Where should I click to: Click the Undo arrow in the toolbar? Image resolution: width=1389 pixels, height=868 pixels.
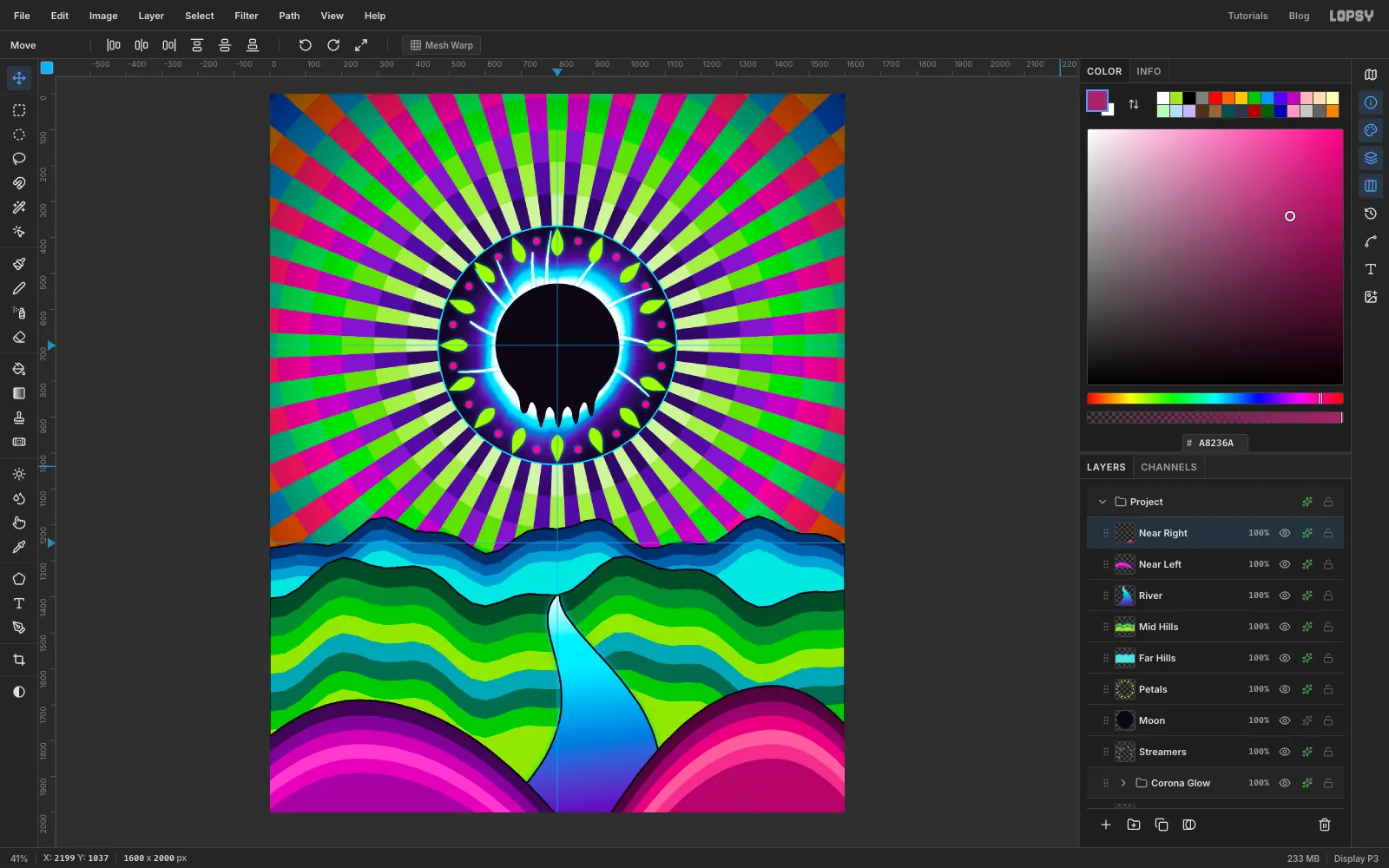click(306, 45)
